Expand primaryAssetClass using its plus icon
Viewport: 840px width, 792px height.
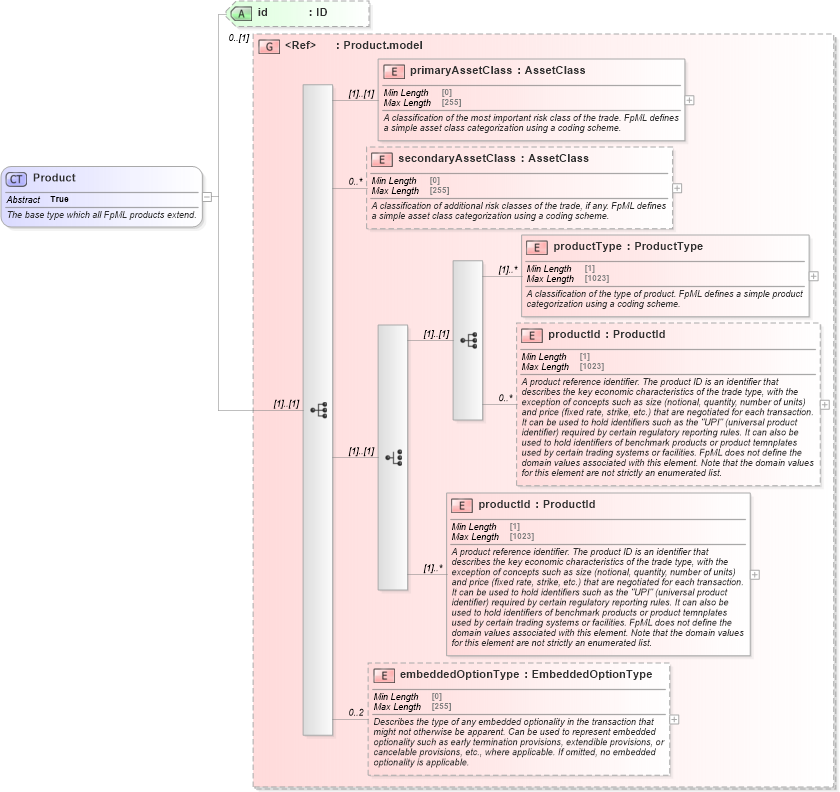click(689, 100)
